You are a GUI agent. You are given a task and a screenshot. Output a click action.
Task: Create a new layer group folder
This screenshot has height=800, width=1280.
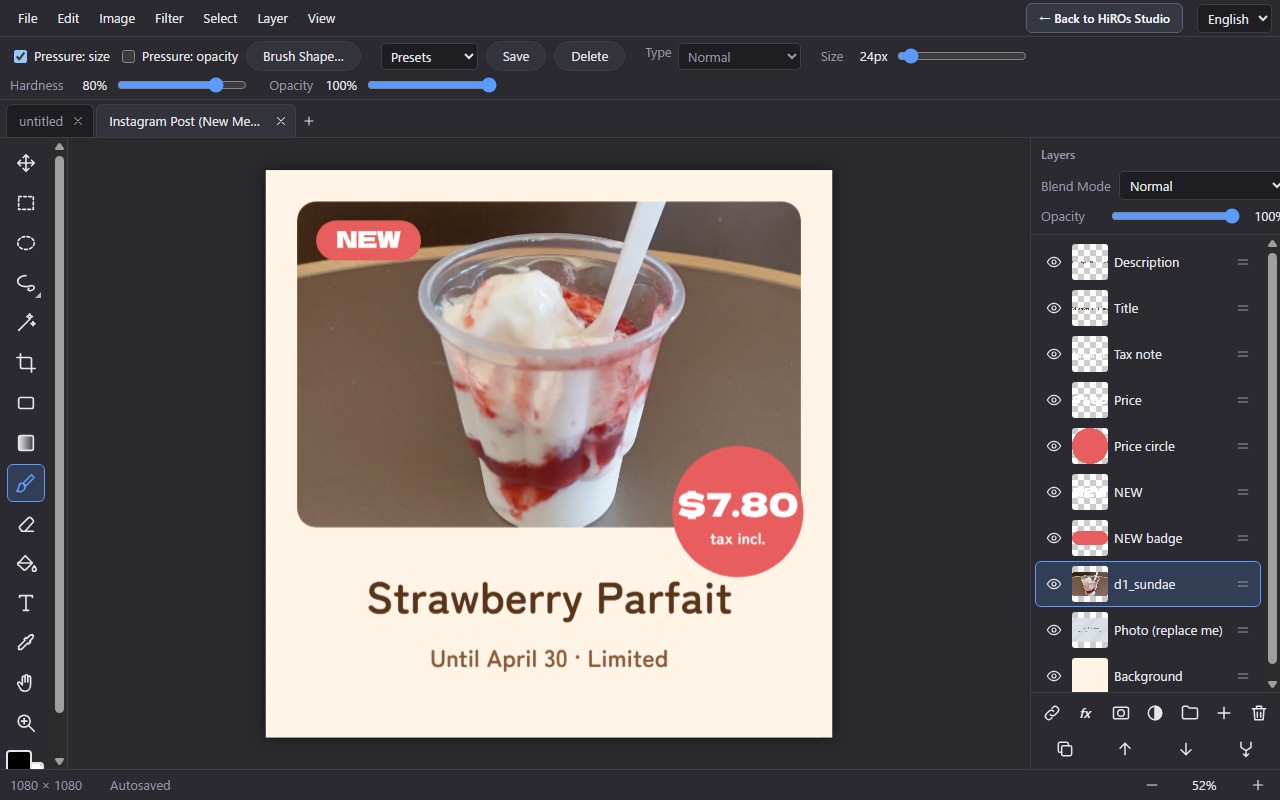1189,713
